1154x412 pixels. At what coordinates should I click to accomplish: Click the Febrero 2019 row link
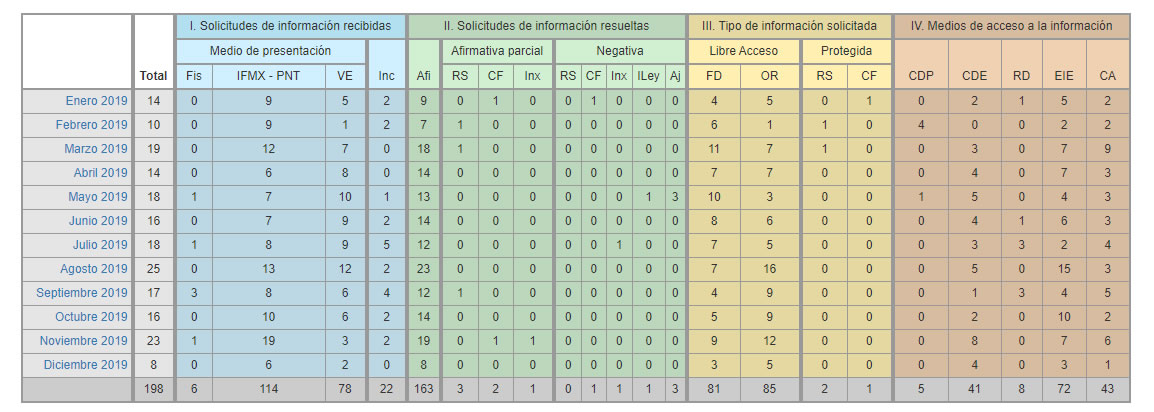click(x=93, y=125)
